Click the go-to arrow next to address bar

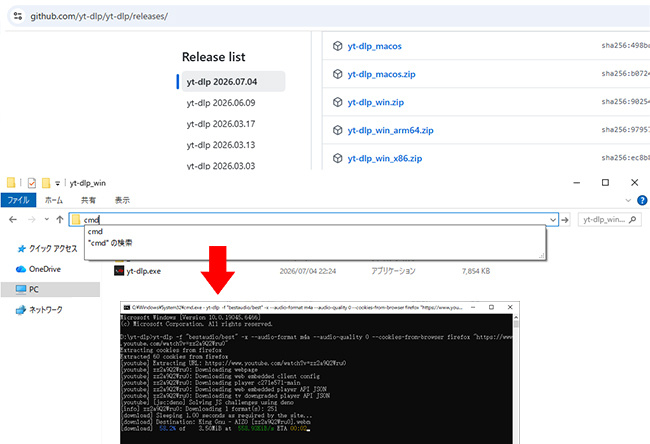565,220
